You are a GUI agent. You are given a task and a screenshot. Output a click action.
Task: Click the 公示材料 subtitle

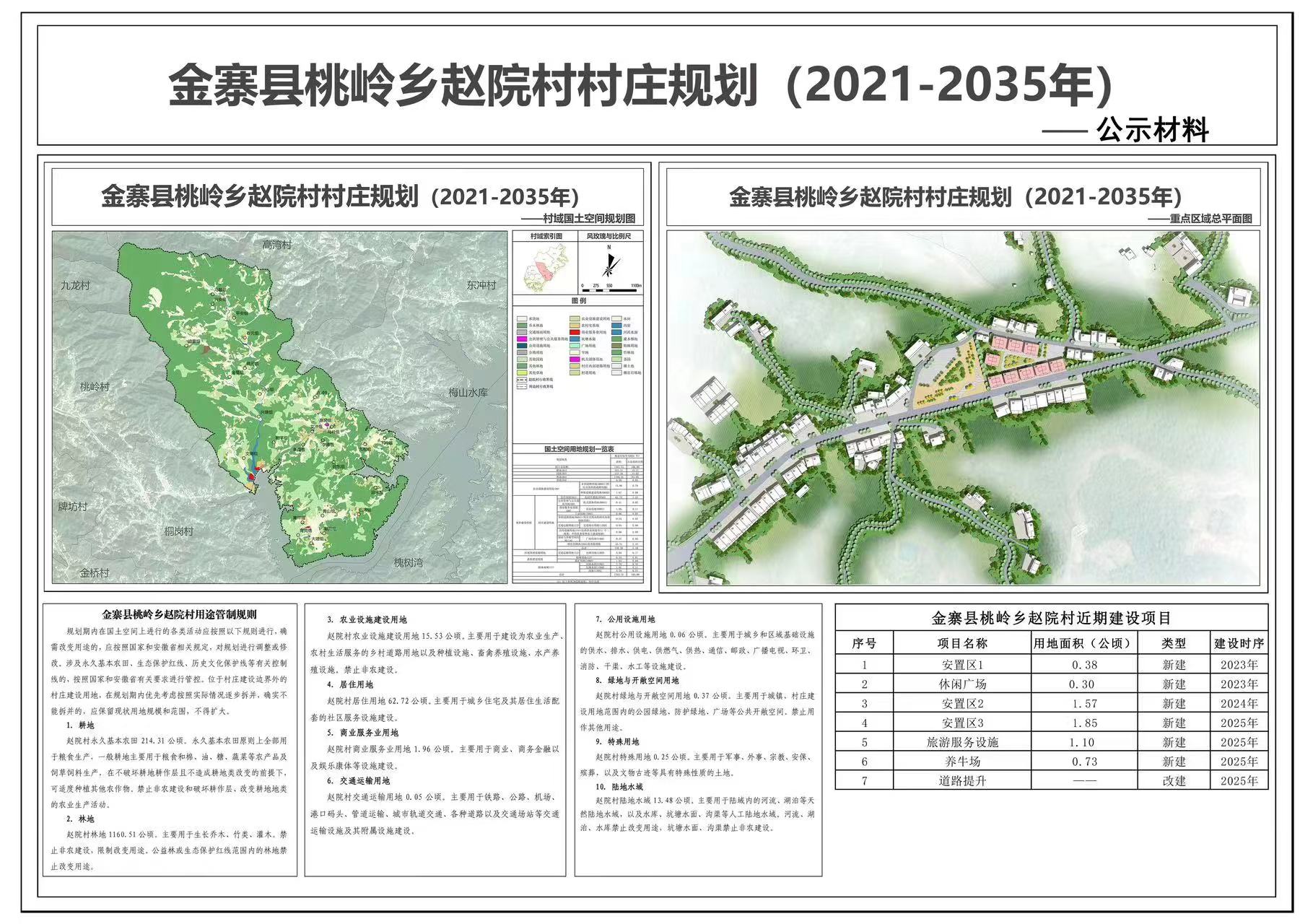pyautogui.click(x=1152, y=131)
